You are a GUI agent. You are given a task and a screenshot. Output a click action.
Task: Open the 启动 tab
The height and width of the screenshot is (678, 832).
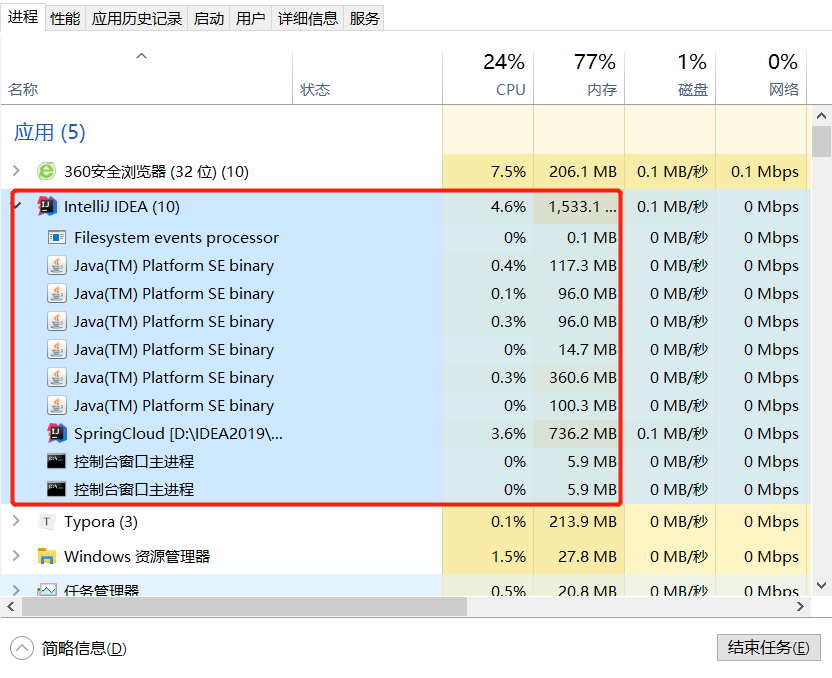click(x=209, y=18)
